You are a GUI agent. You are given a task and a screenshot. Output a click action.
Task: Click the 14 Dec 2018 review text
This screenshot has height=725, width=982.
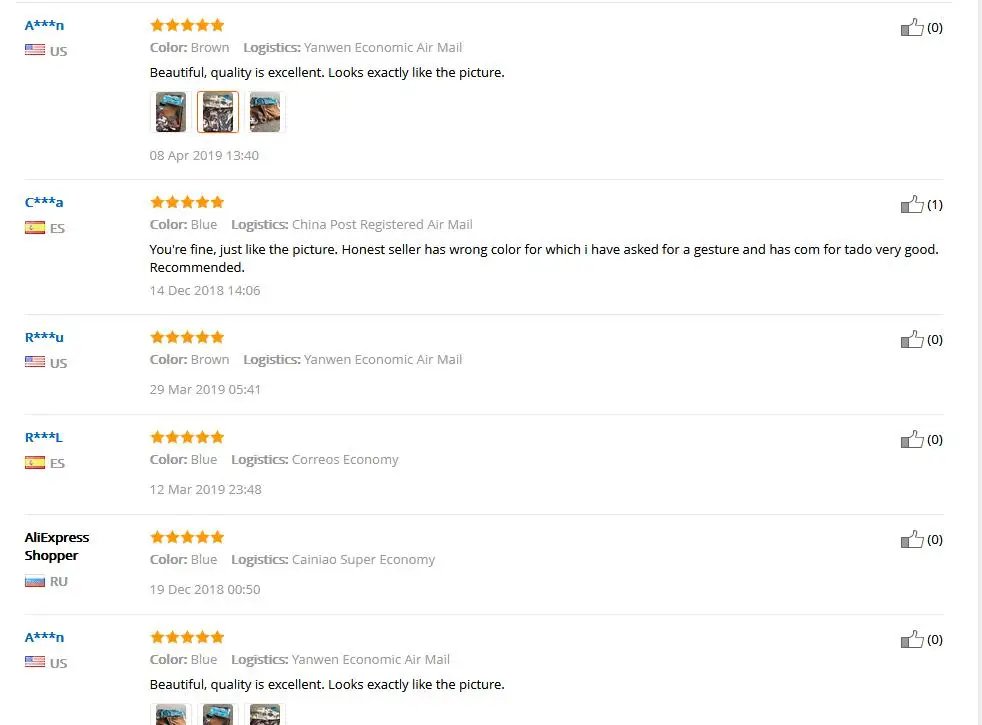pos(544,259)
